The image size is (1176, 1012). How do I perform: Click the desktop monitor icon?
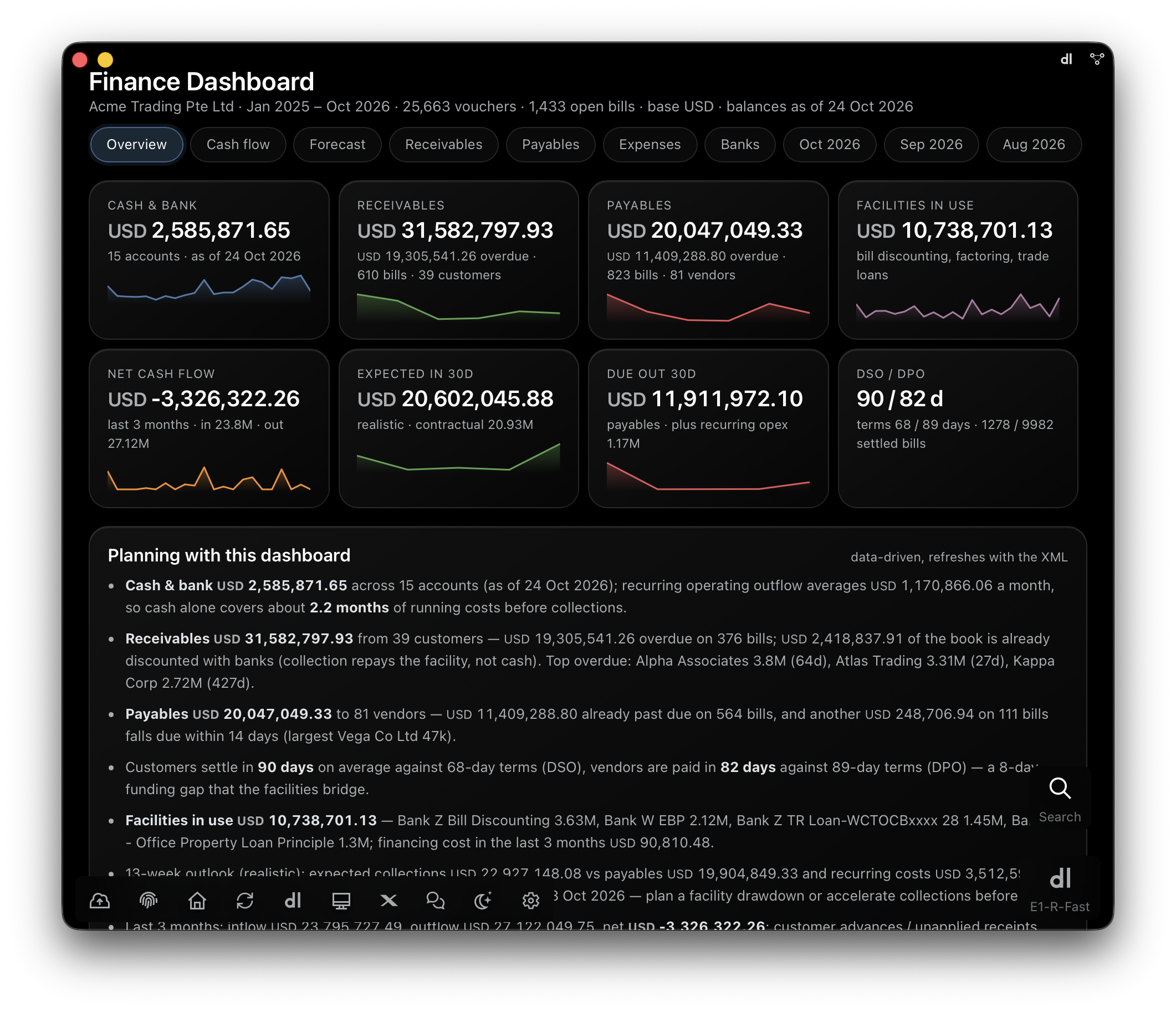[x=341, y=901]
